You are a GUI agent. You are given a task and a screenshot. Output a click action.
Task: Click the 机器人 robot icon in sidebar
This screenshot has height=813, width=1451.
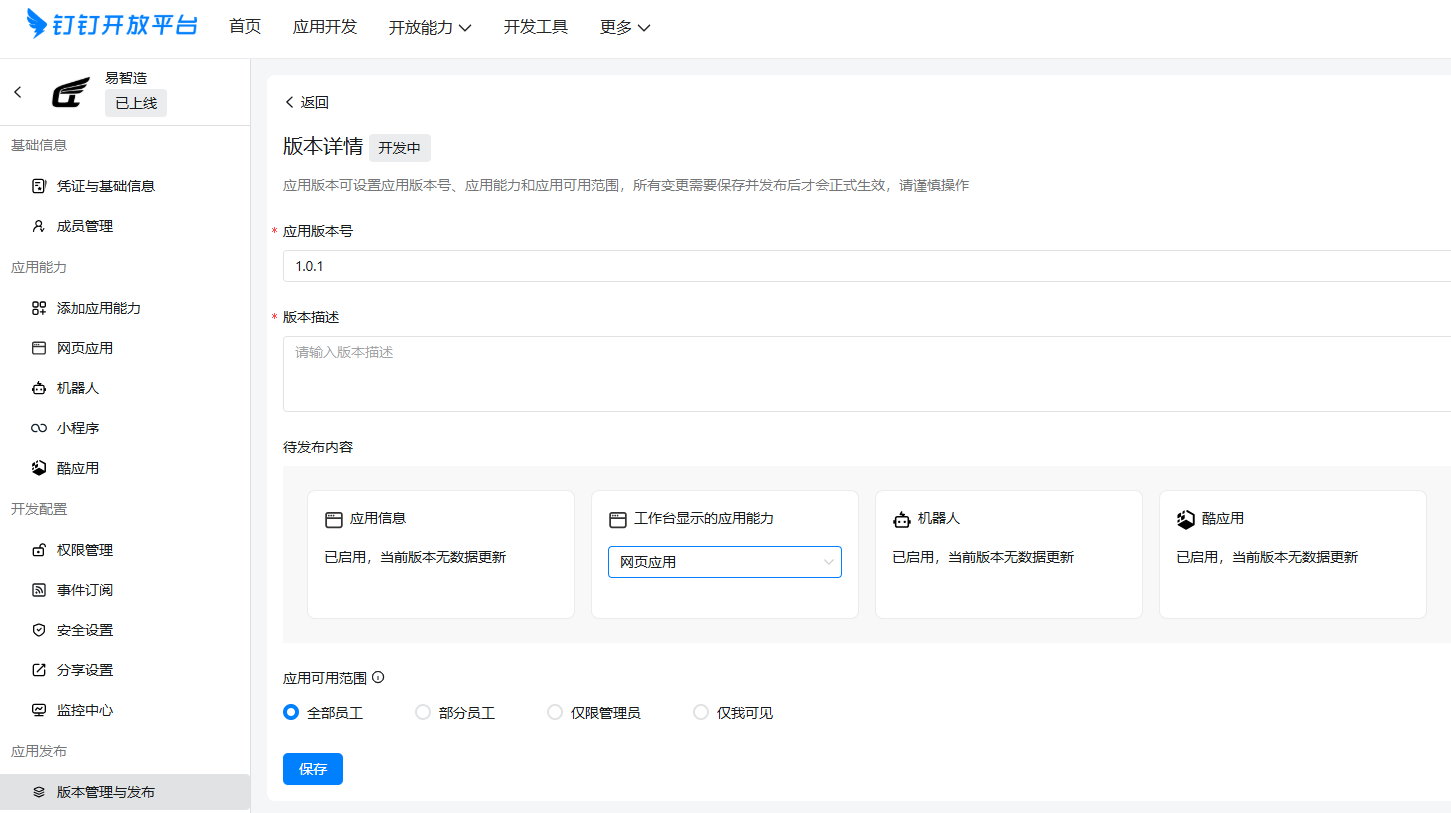pyautogui.click(x=39, y=388)
